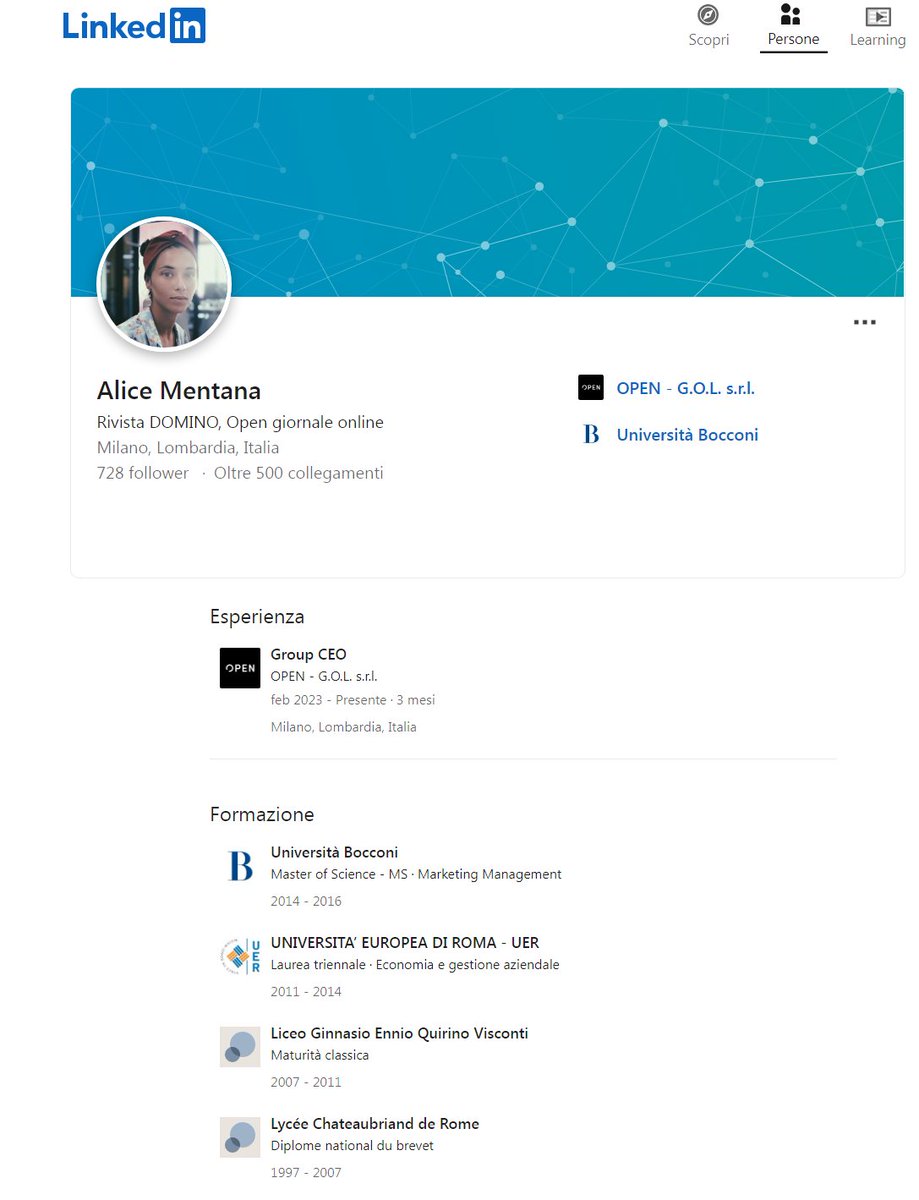Click the OPEN company logo under Esperienza
Image resolution: width=919 pixels, height=1200 pixels.
point(240,668)
